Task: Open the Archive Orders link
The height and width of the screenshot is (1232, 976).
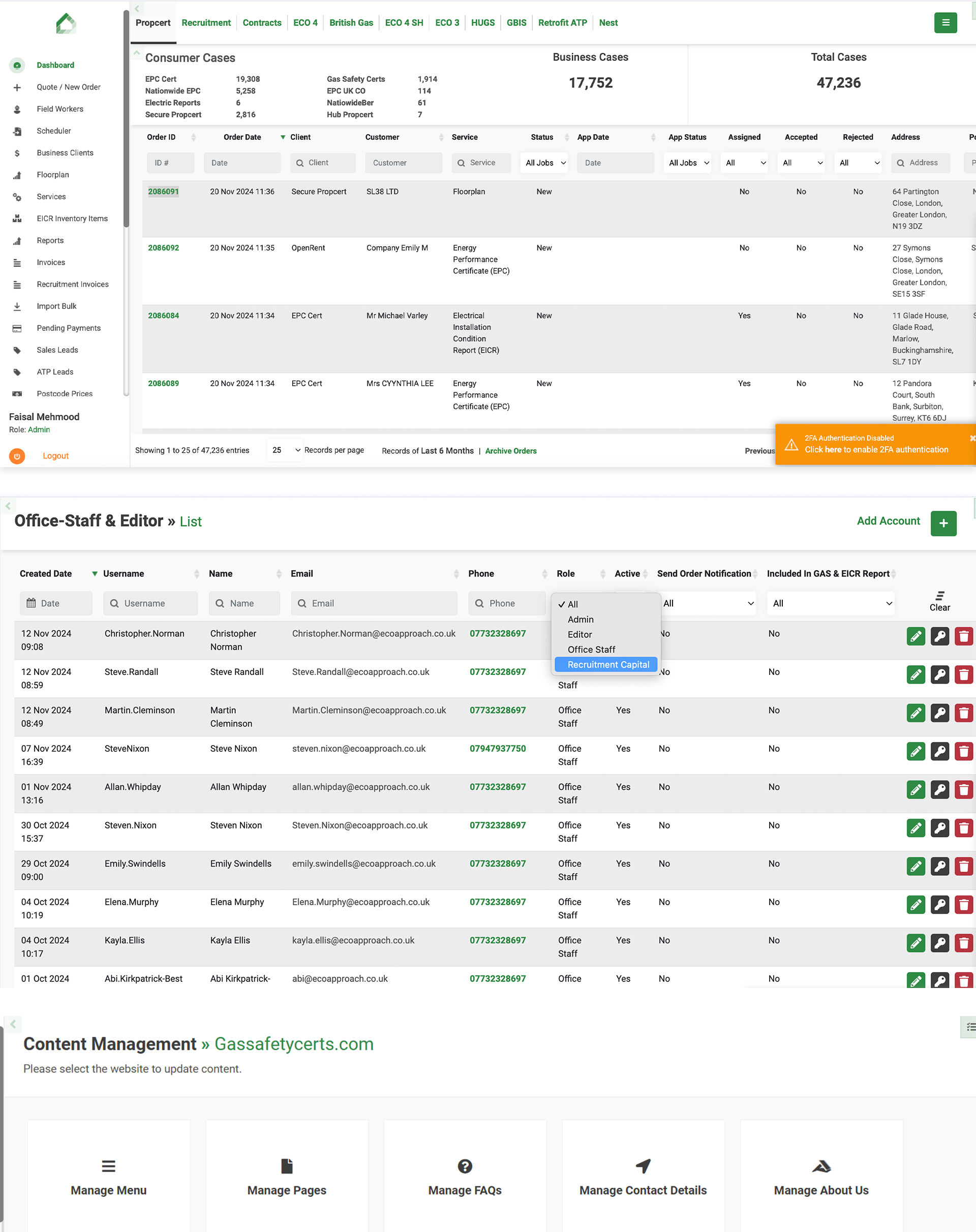Action: 511,451
